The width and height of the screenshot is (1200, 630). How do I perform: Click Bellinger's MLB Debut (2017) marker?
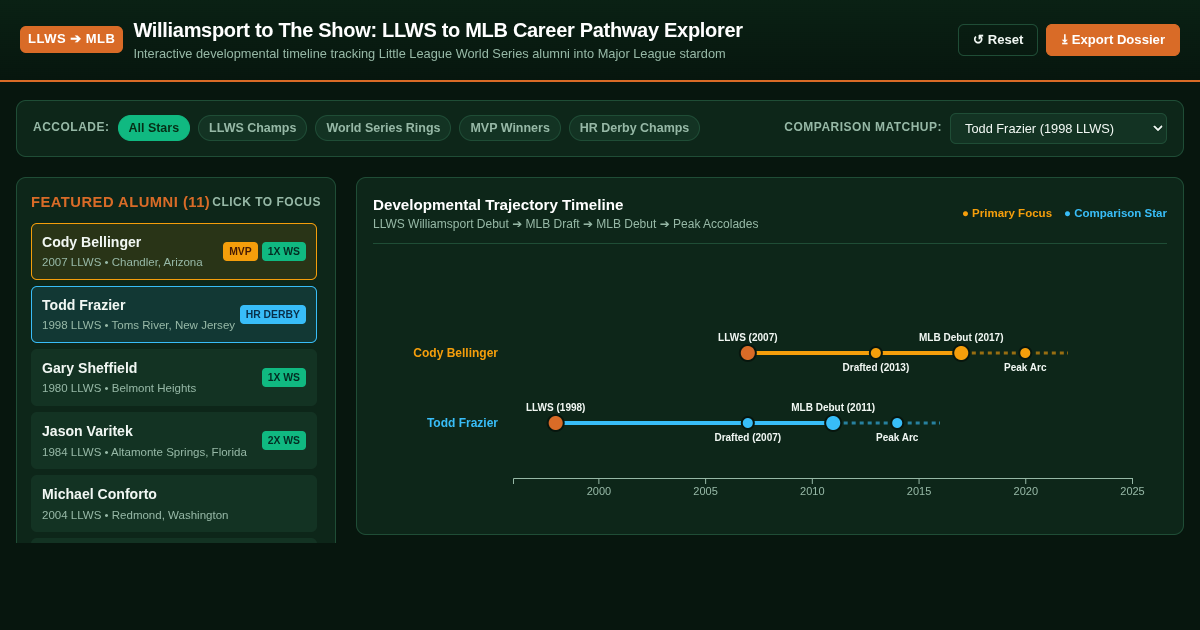coord(961,353)
